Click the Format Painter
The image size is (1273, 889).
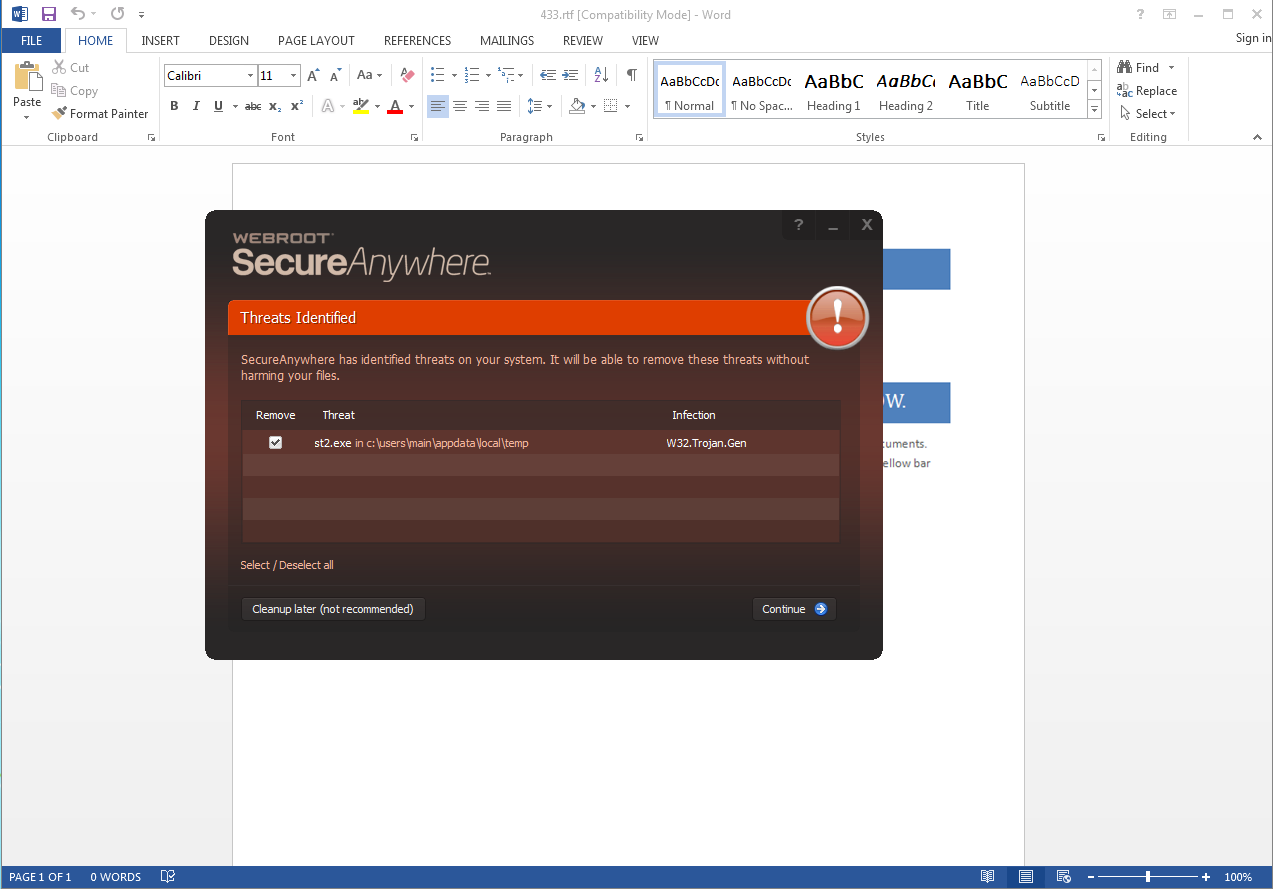pos(100,114)
